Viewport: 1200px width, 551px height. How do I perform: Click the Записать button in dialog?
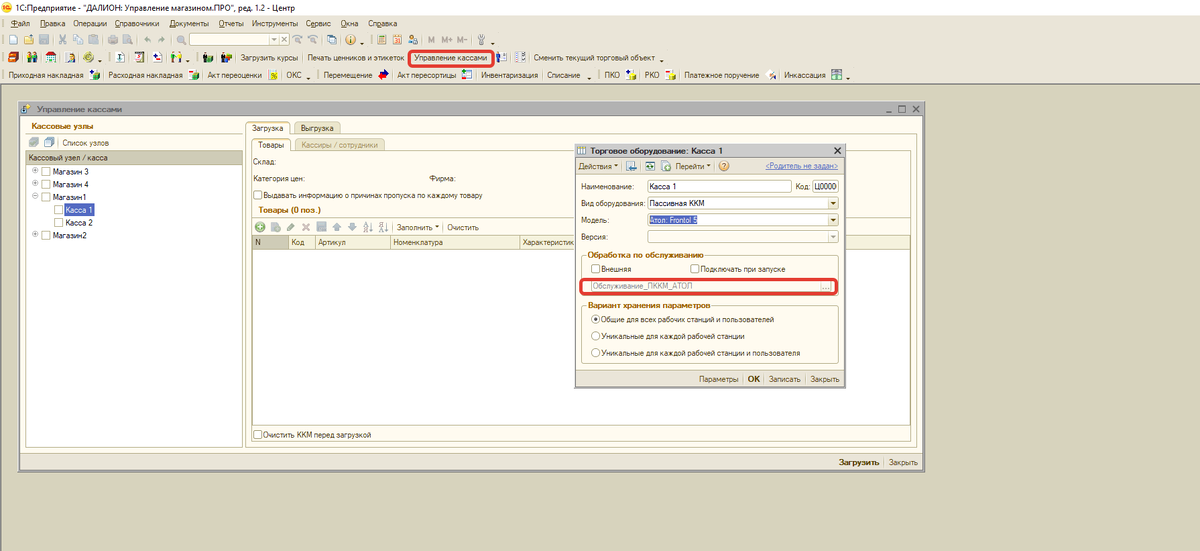(x=784, y=379)
